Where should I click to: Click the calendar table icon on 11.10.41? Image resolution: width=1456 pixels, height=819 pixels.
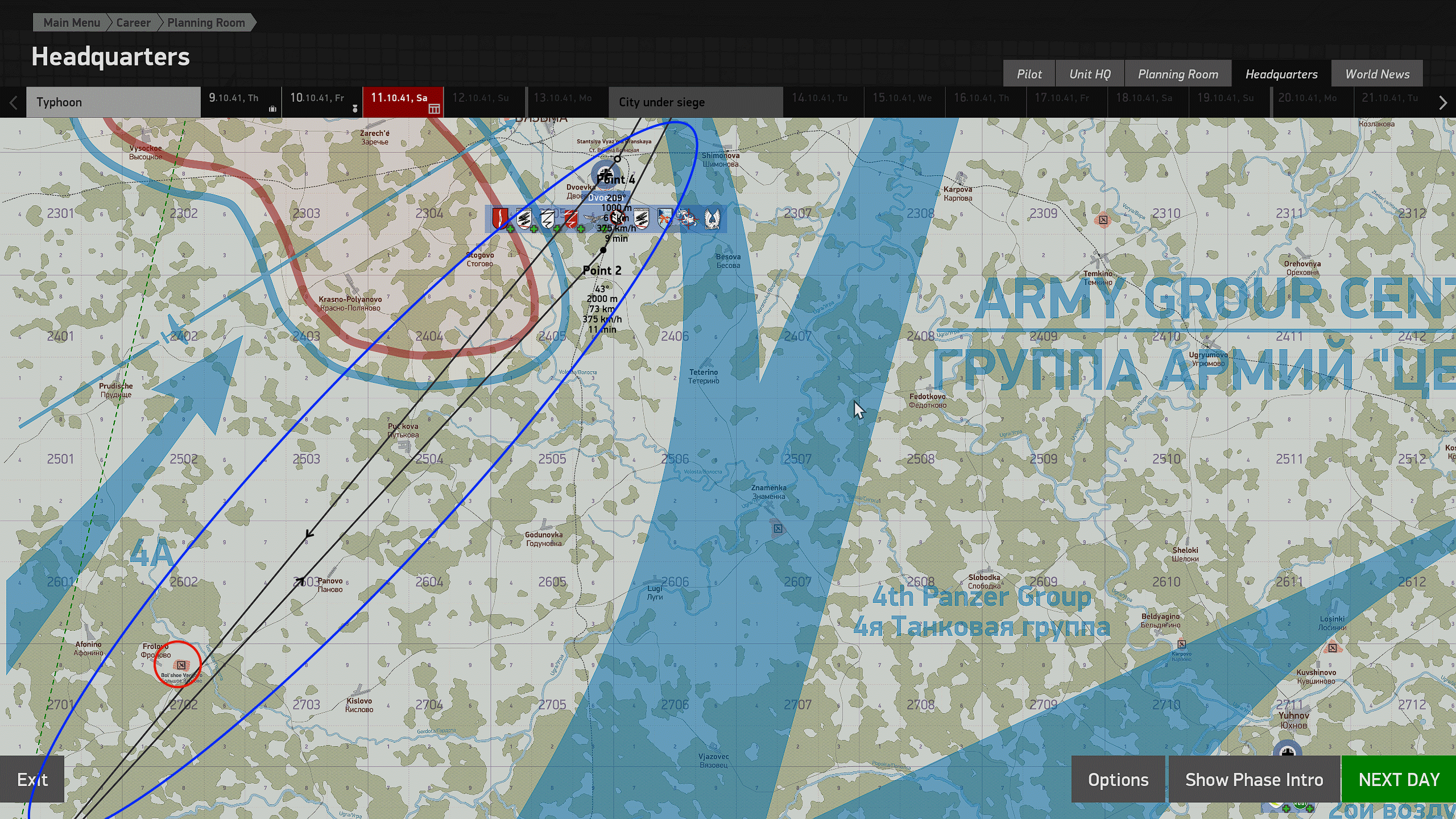tap(434, 109)
